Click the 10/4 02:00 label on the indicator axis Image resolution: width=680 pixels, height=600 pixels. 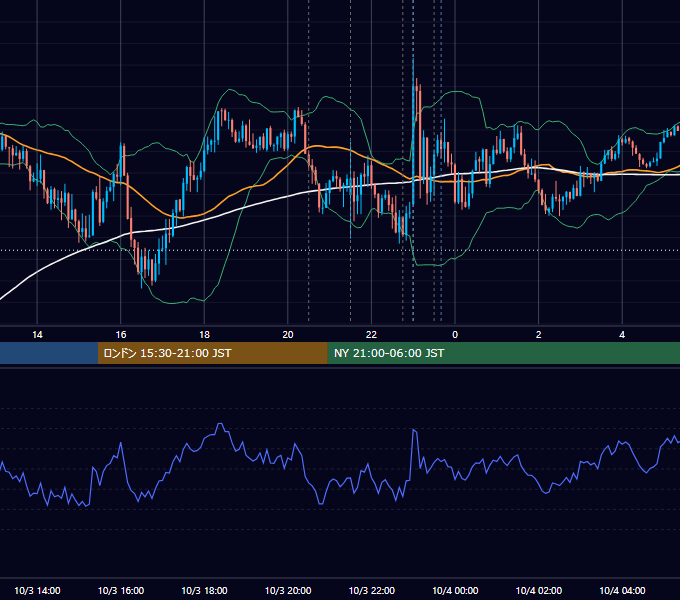tap(539, 590)
